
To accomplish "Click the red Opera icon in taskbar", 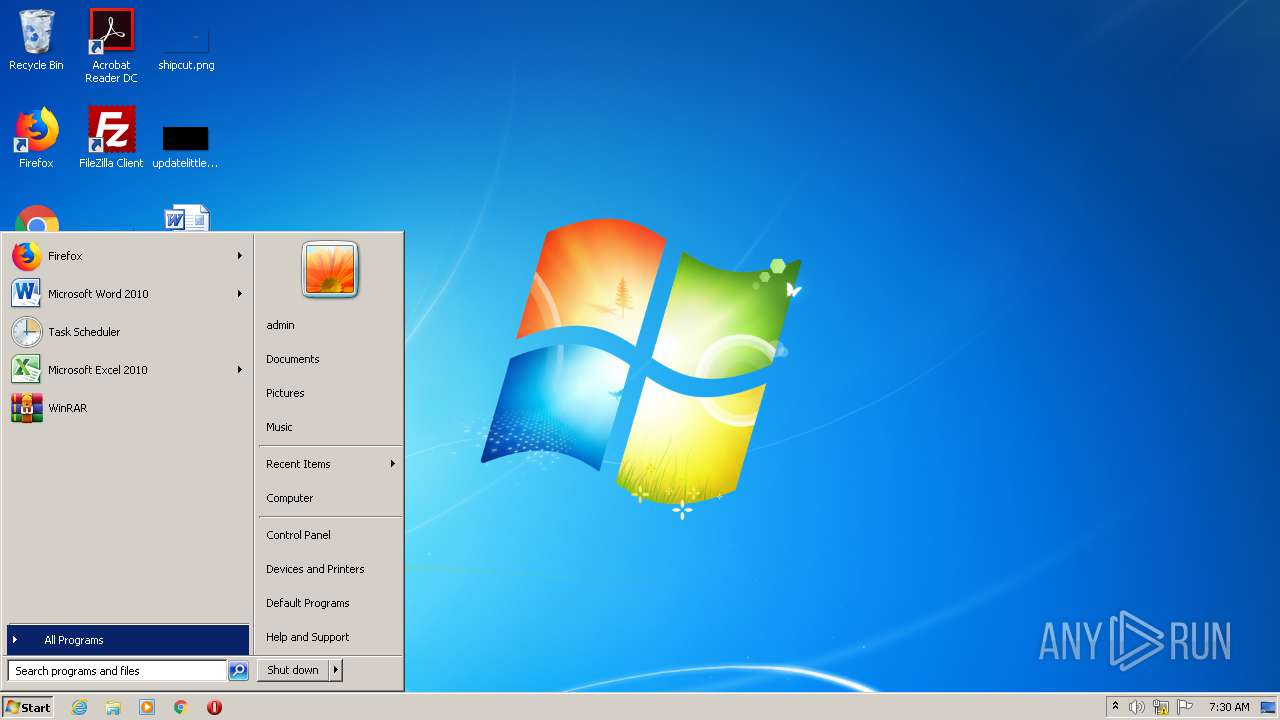I will point(214,707).
